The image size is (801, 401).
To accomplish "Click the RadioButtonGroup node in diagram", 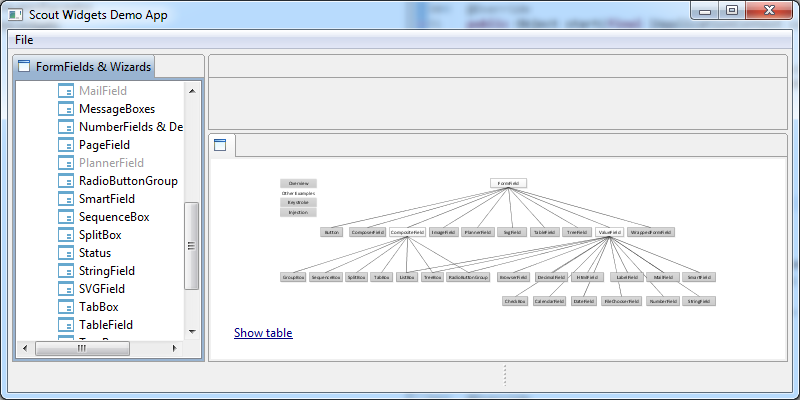I will (468, 277).
